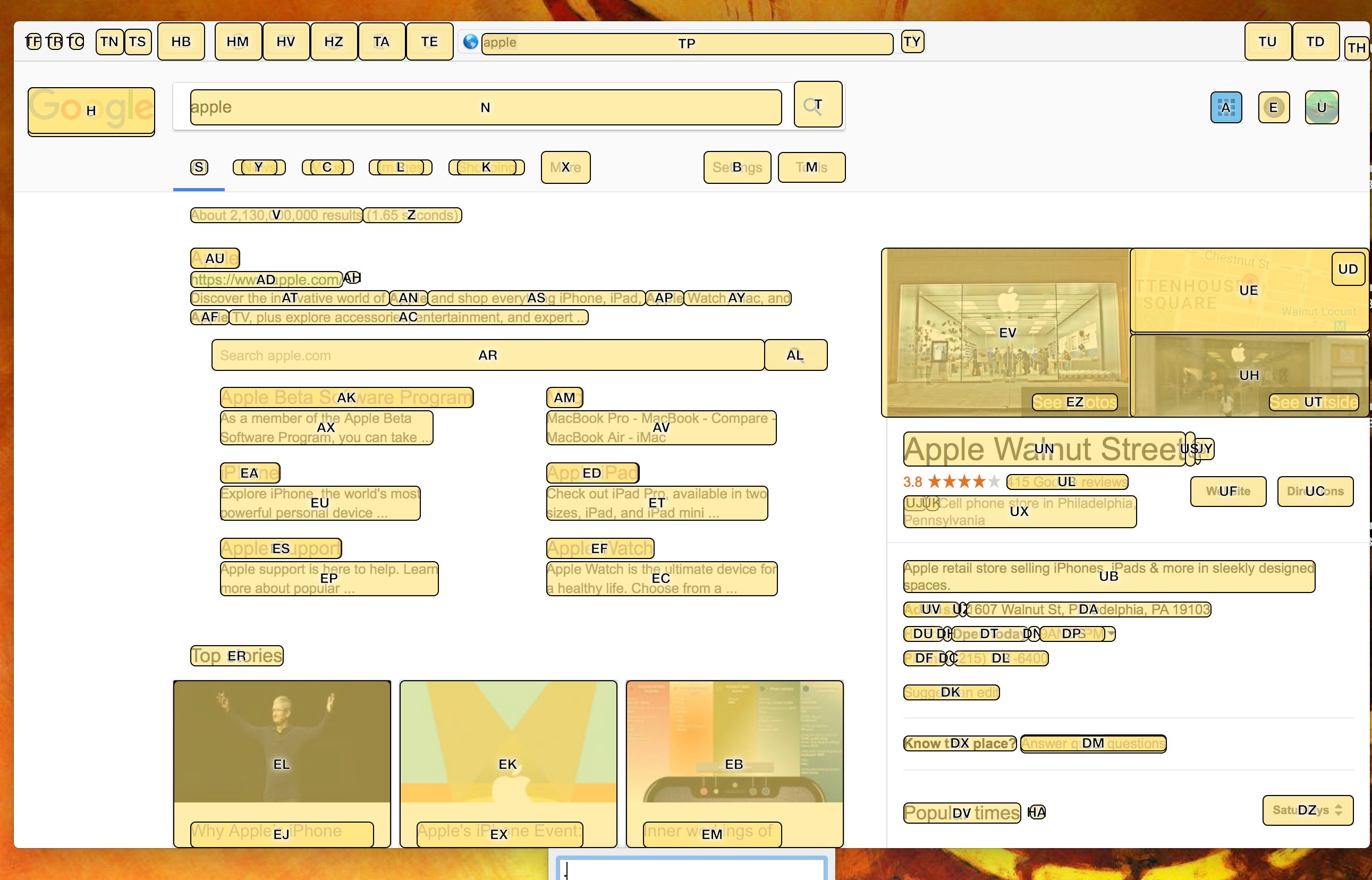Open the Google apps grid icon
Screen dimensions: 1372x880
[x=1226, y=107]
